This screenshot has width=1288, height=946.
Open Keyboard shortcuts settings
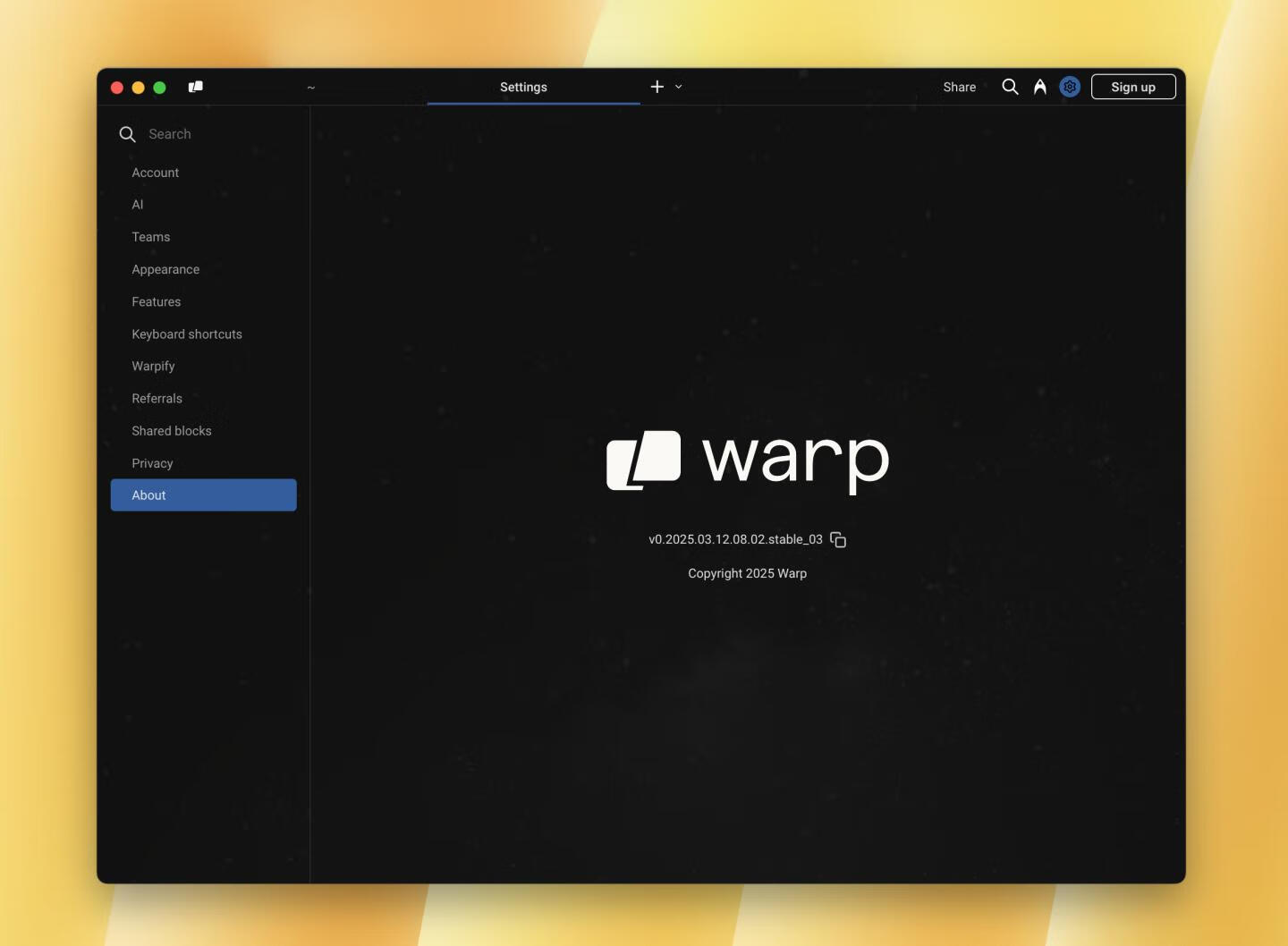point(204,334)
